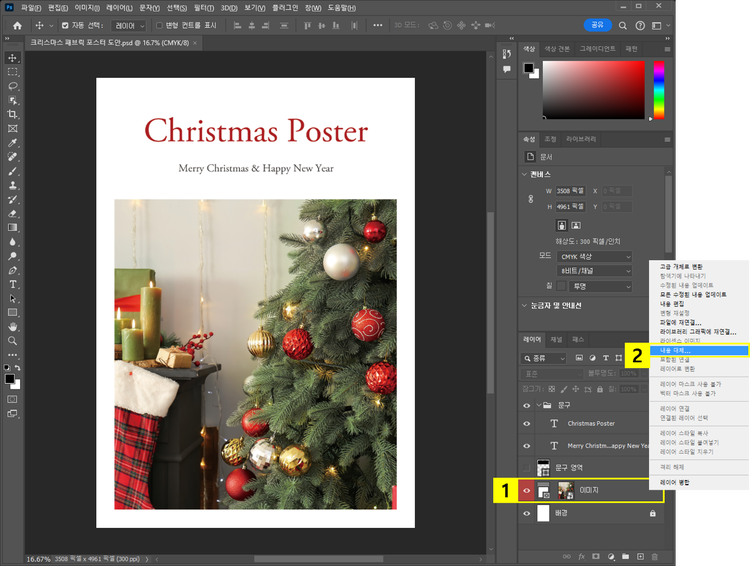Select the Zoom tool
The image size is (750, 566).
pyautogui.click(x=13, y=341)
